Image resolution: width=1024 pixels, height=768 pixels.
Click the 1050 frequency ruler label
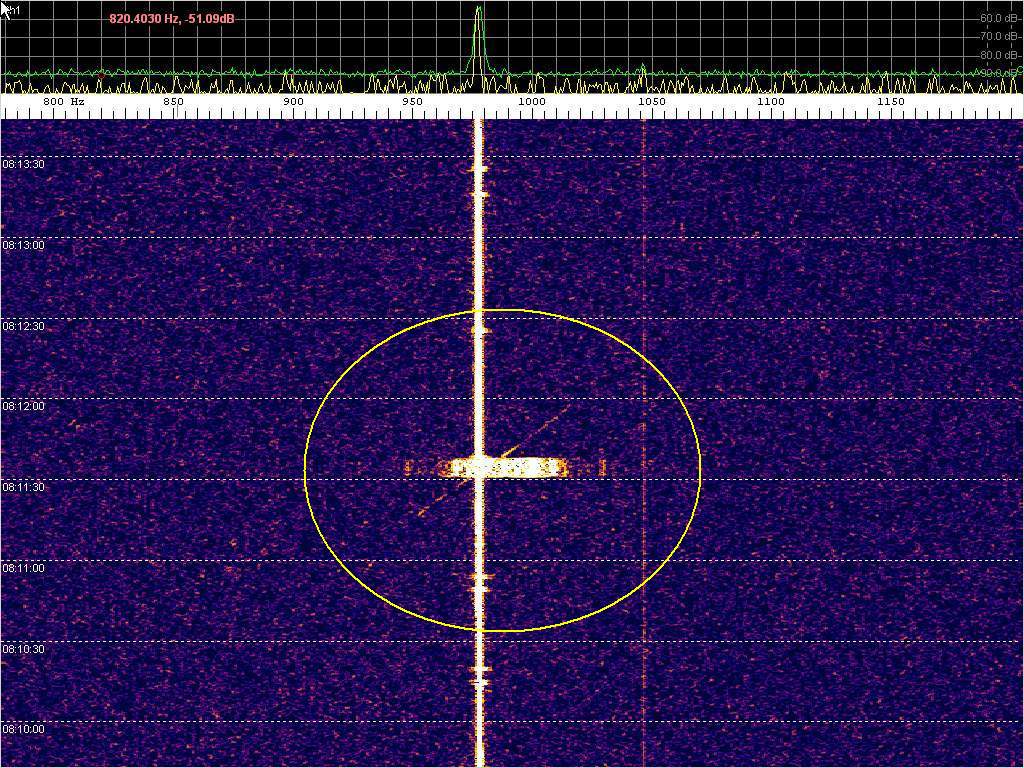pyautogui.click(x=650, y=102)
